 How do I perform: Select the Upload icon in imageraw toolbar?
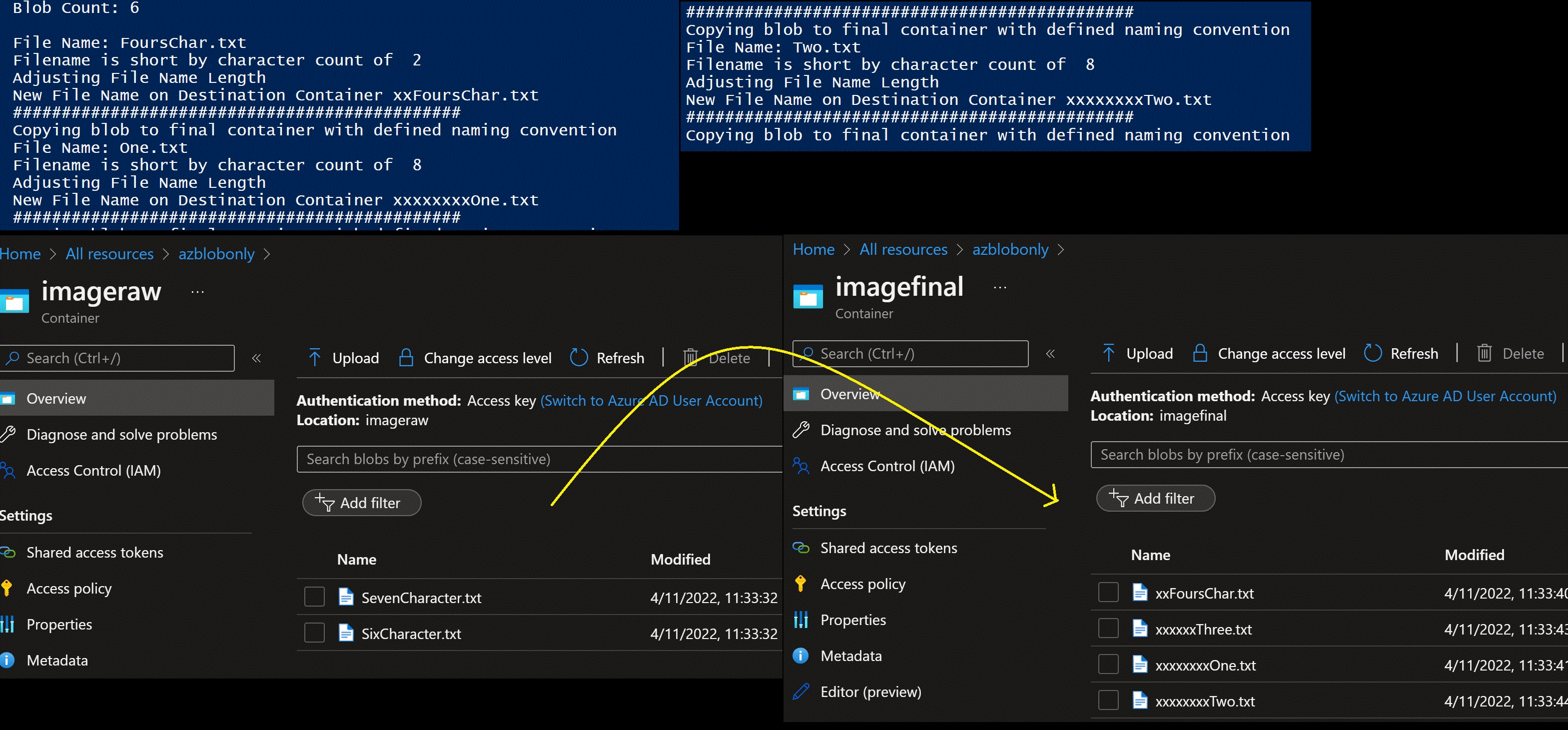click(315, 357)
